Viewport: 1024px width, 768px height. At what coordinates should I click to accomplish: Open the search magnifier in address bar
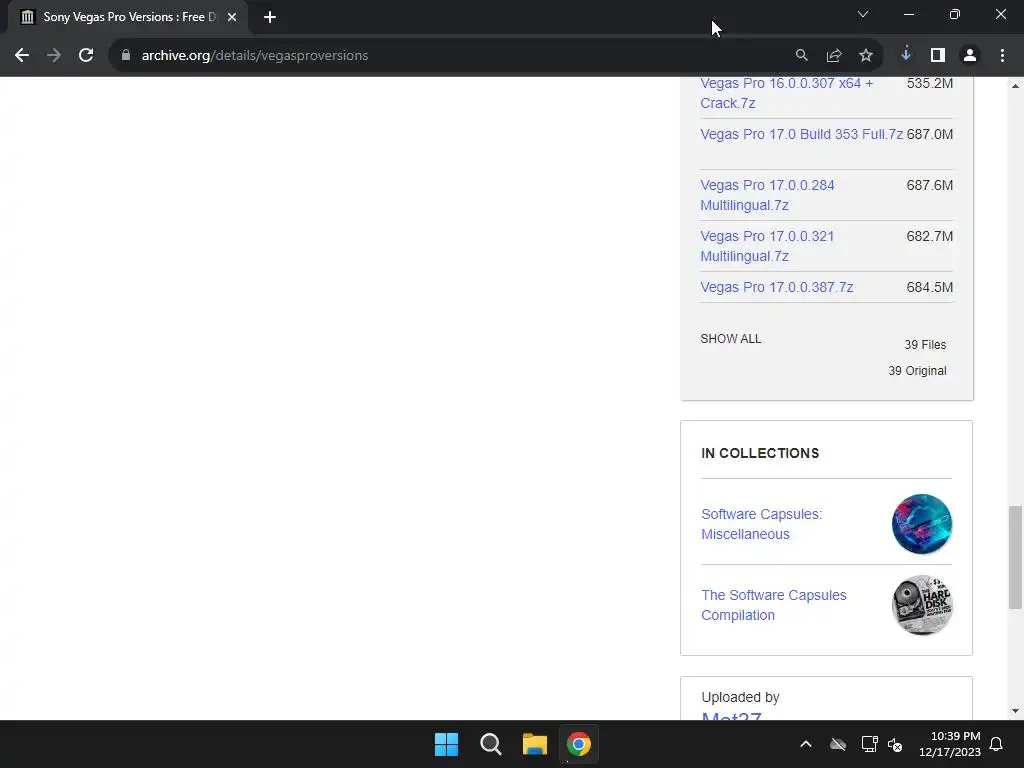click(x=801, y=56)
